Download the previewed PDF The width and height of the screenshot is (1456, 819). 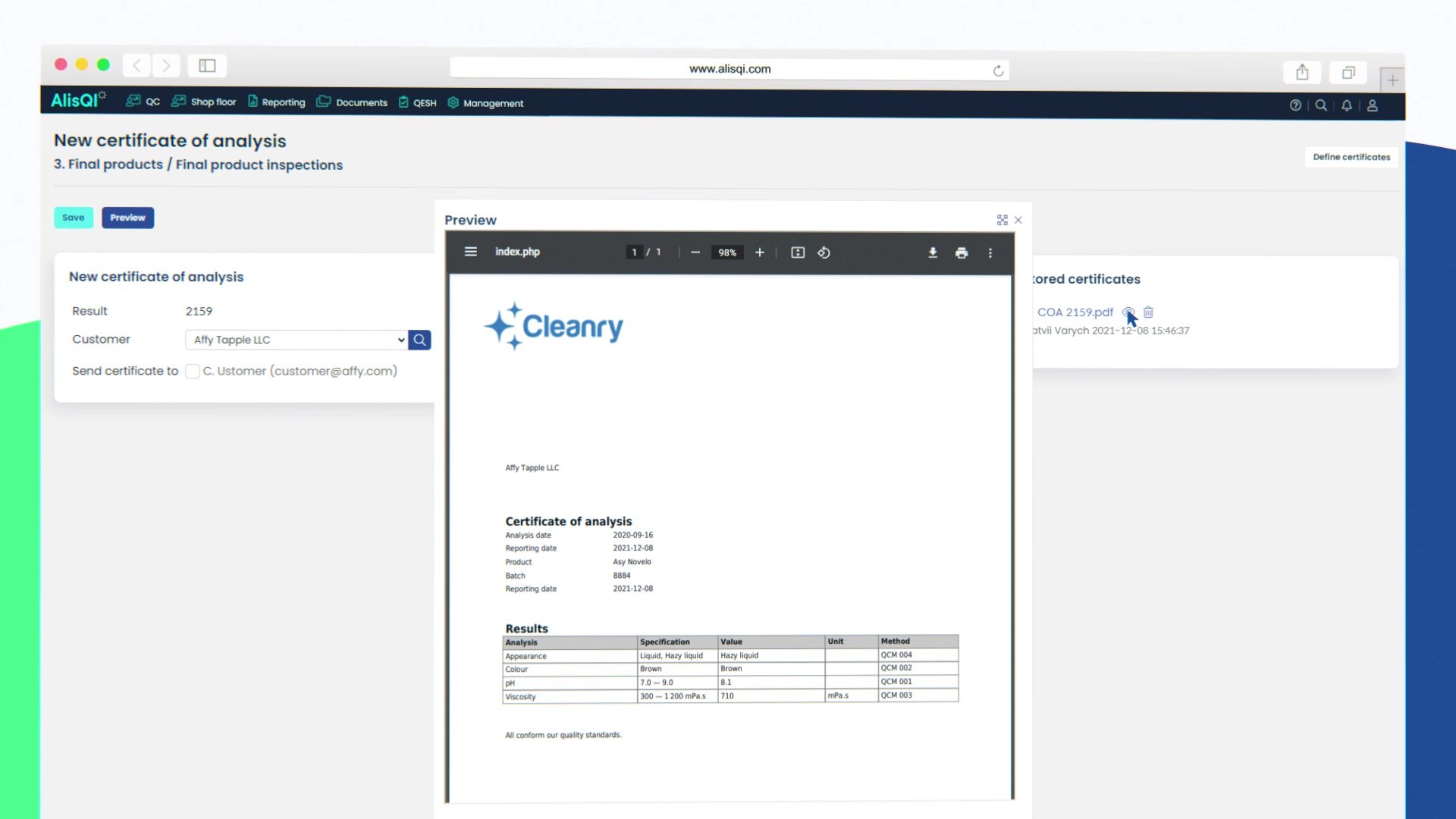(933, 253)
